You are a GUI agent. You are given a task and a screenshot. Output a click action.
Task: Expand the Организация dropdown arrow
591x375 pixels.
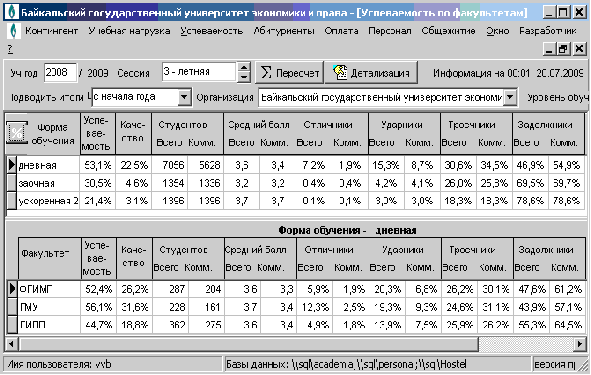point(510,97)
